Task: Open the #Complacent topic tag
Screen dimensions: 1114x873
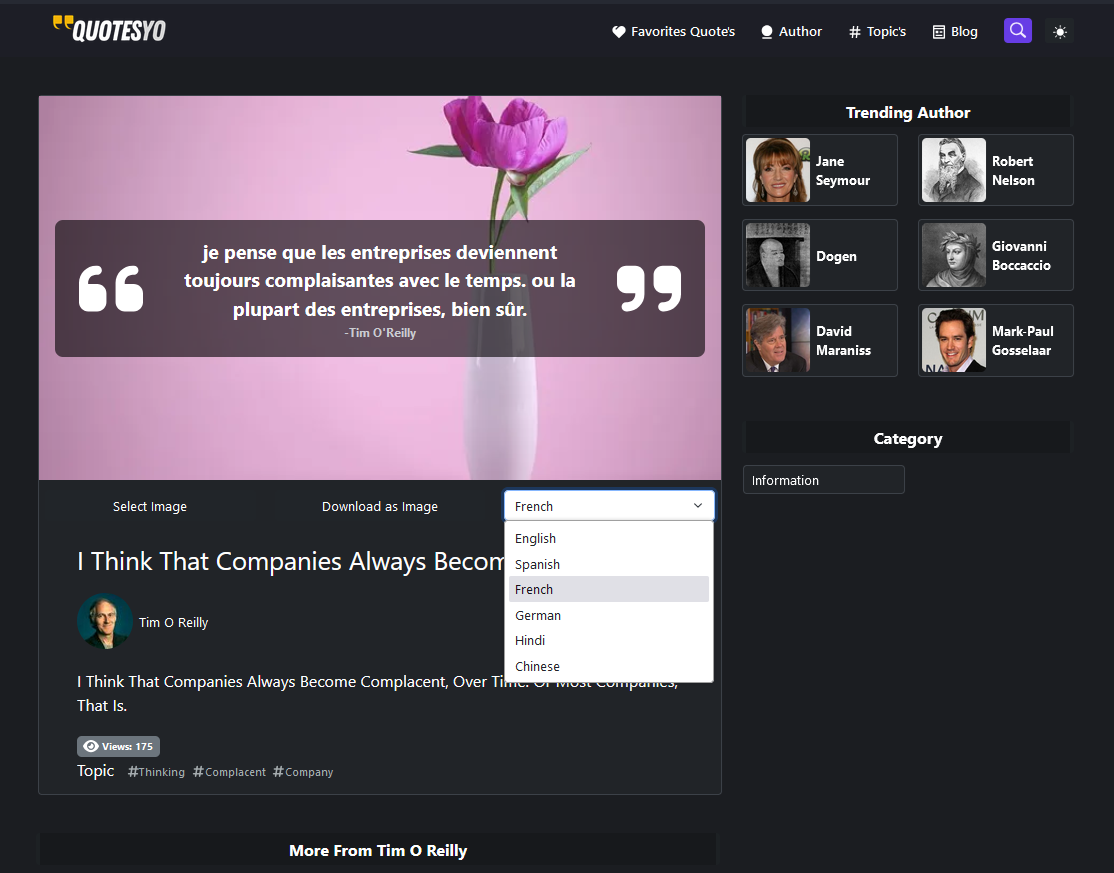Action: [x=229, y=772]
